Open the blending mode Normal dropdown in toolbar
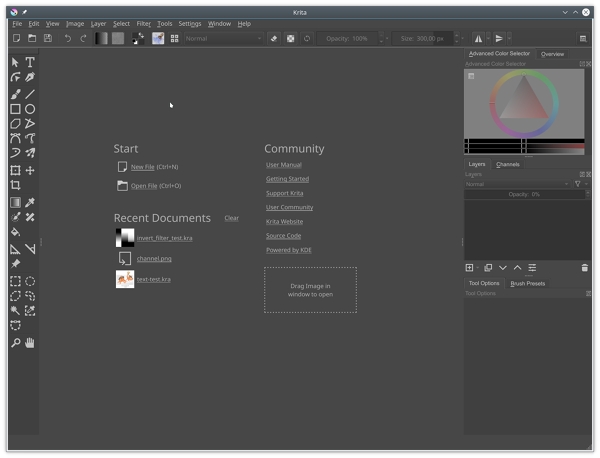This screenshot has width=600, height=458. [224, 38]
